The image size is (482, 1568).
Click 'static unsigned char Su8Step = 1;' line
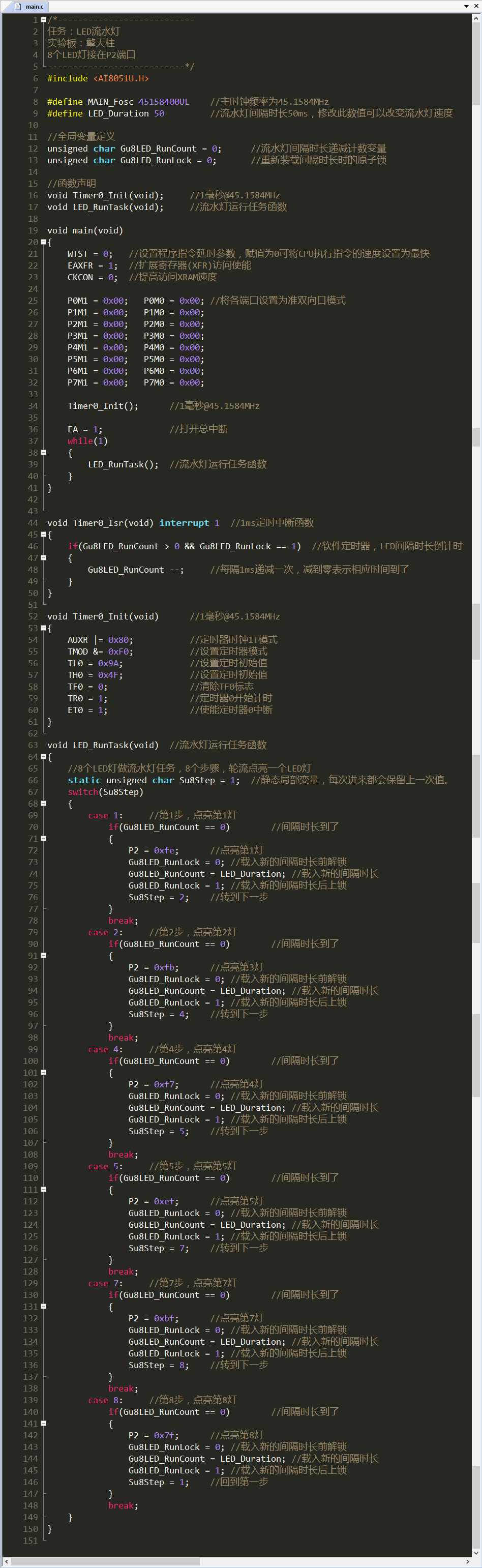click(x=154, y=780)
